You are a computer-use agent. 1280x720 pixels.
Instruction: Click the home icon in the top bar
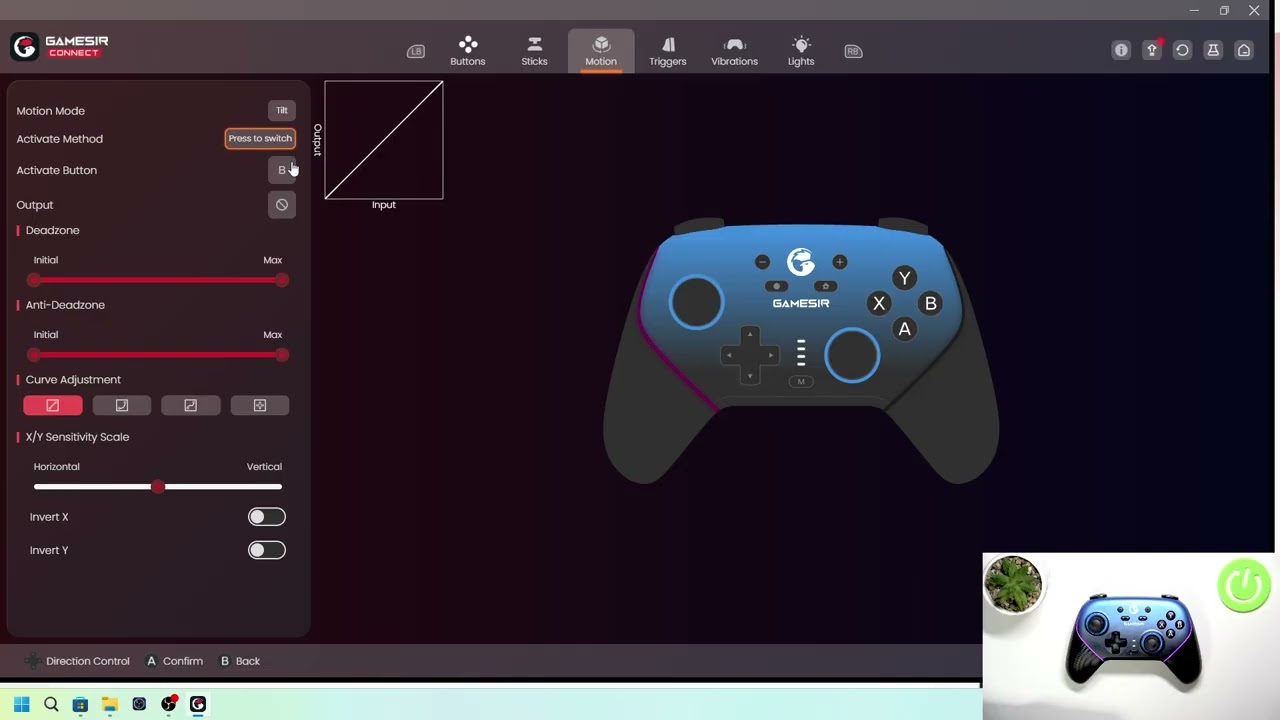pos(1244,50)
